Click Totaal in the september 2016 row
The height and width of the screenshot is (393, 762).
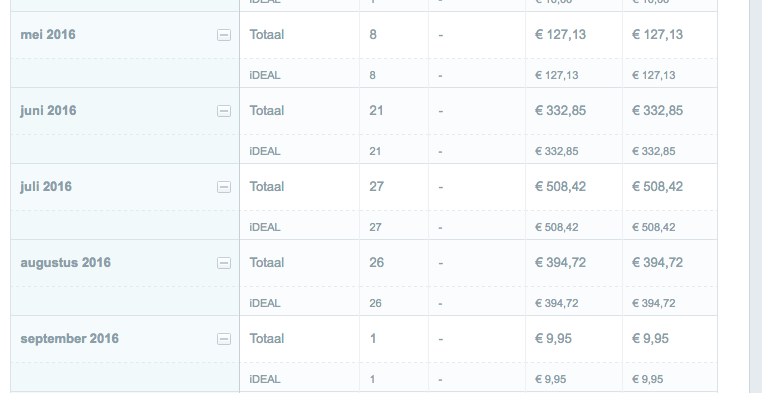point(267,339)
